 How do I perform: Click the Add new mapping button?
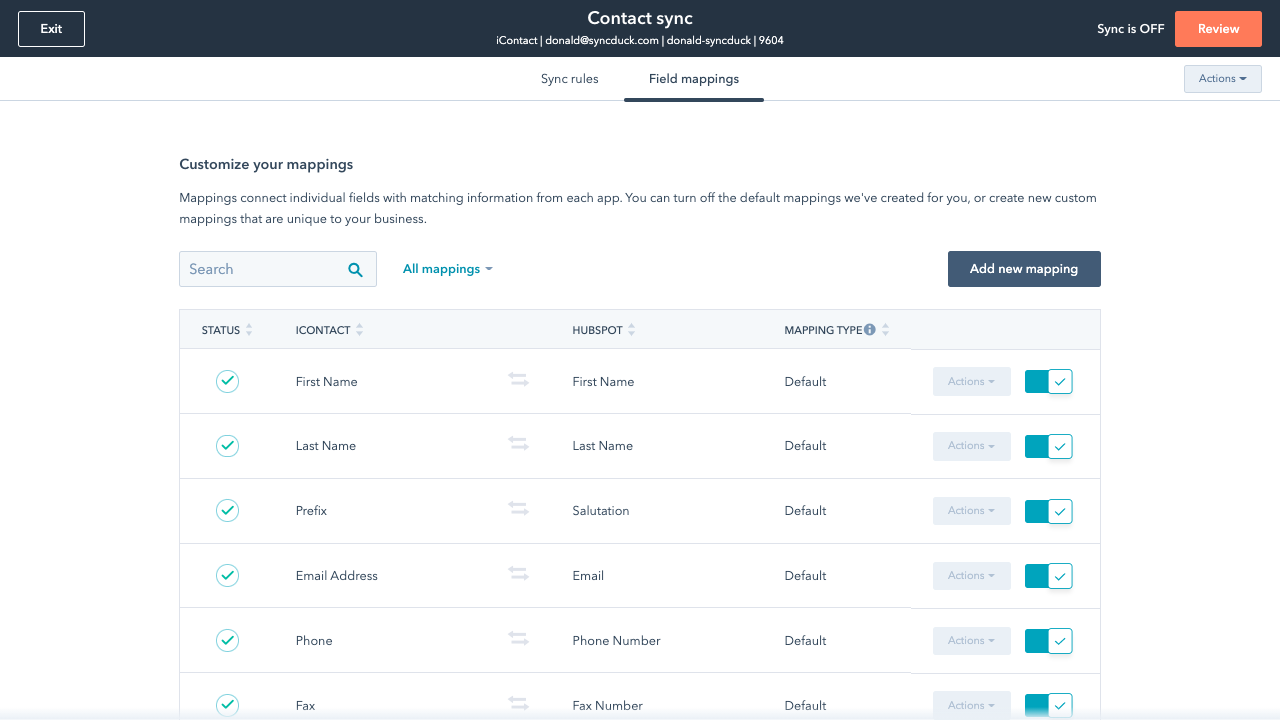click(x=1024, y=269)
